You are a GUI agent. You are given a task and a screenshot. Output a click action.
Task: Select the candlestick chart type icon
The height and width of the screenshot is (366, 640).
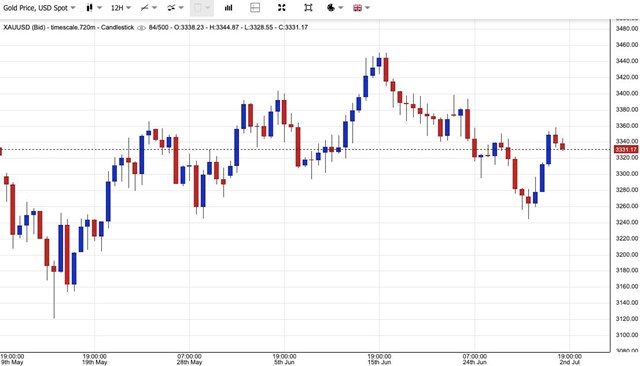(89, 8)
